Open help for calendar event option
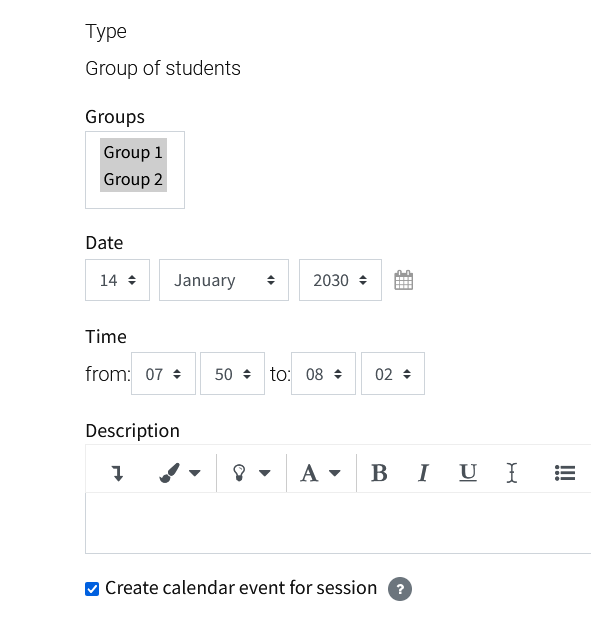591x625 pixels. tap(400, 589)
